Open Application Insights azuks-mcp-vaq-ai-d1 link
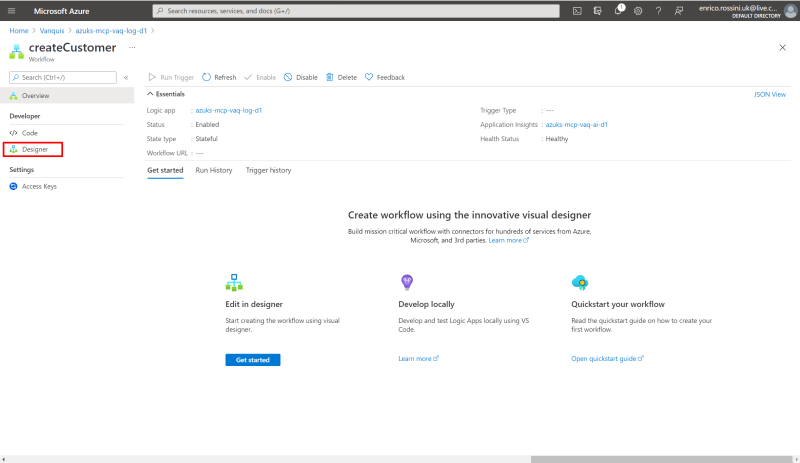The image size is (800, 463). point(577,125)
